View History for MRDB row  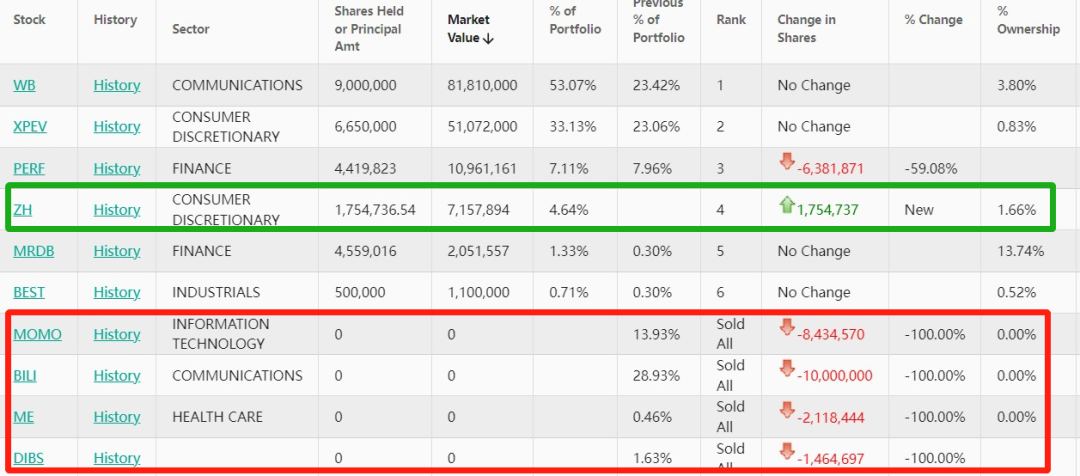[117, 251]
